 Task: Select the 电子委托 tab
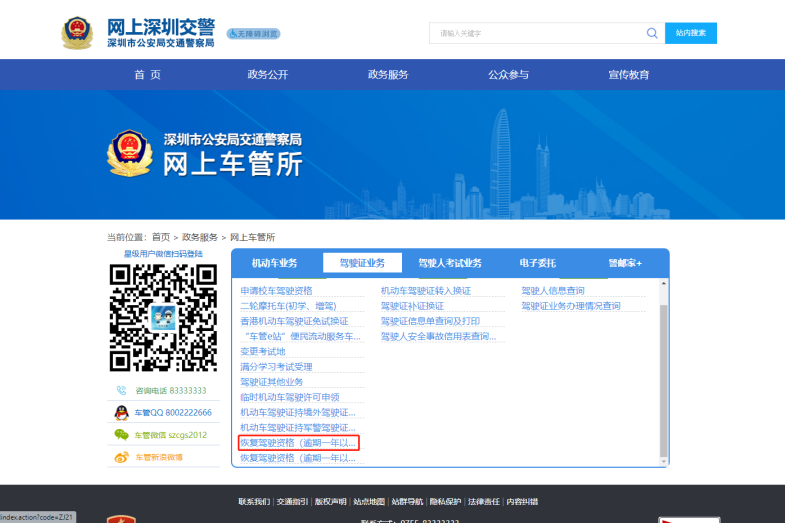coord(537,263)
